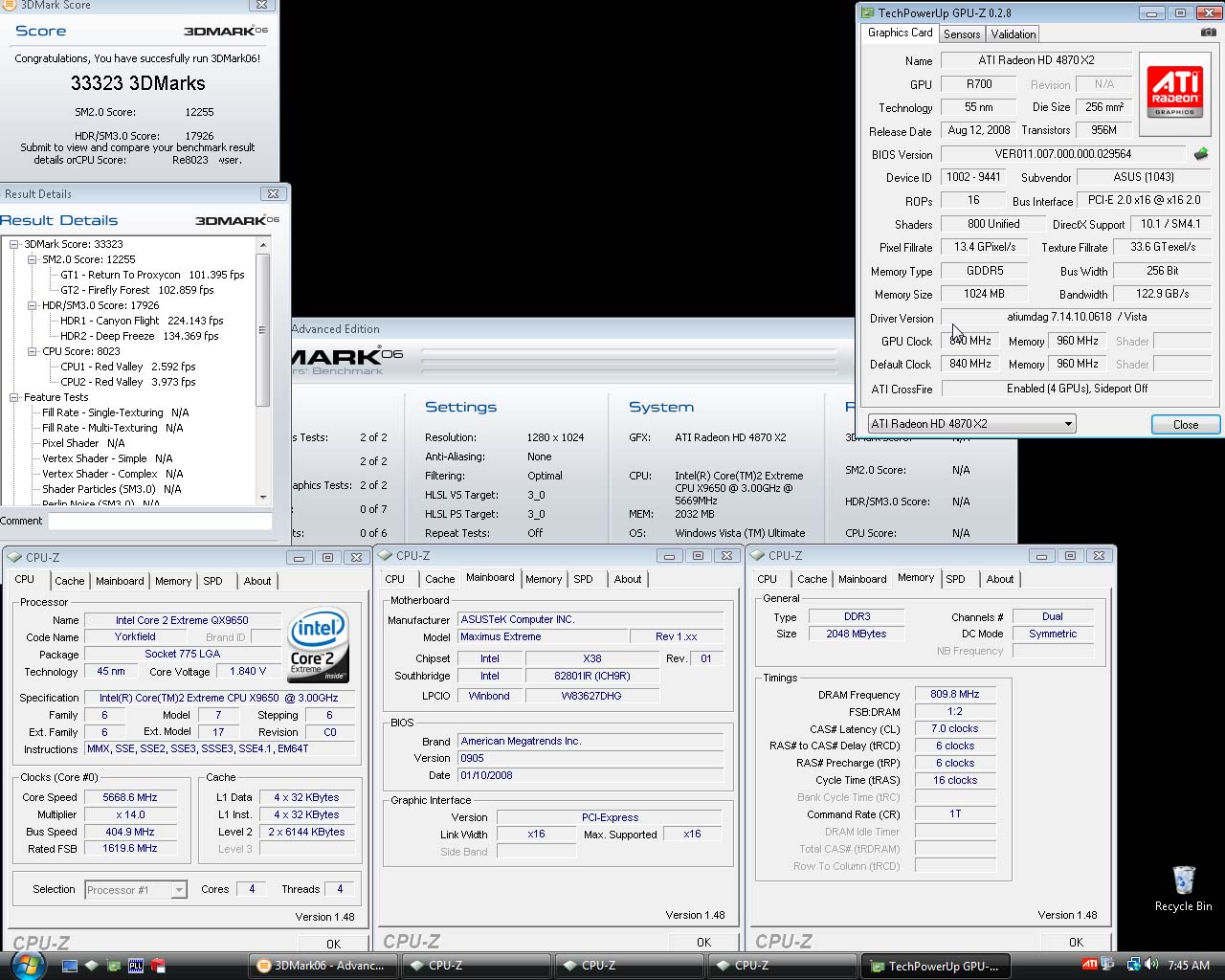Screen dimensions: 1225x980
Task: Switch to 3DMark06 Advanced taskbar button
Action: (322, 966)
